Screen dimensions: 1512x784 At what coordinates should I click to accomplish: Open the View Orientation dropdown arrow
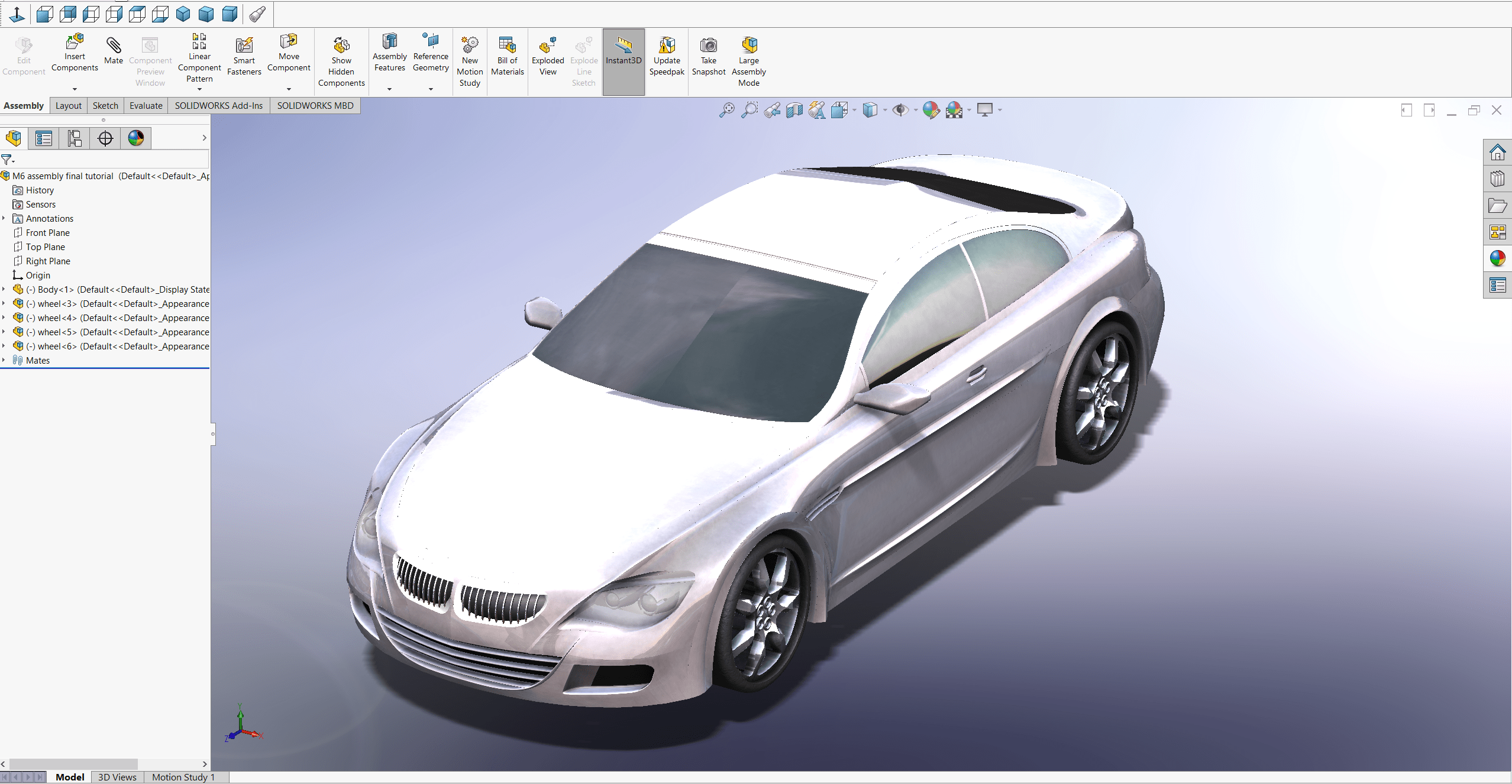[854, 110]
